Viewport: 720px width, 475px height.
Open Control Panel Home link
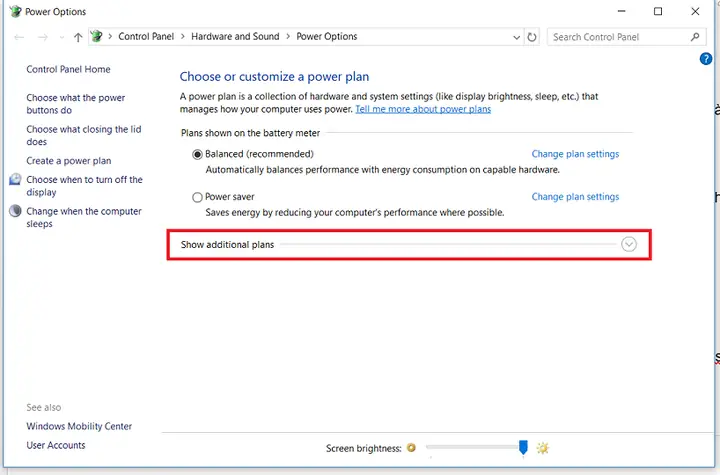[68, 69]
